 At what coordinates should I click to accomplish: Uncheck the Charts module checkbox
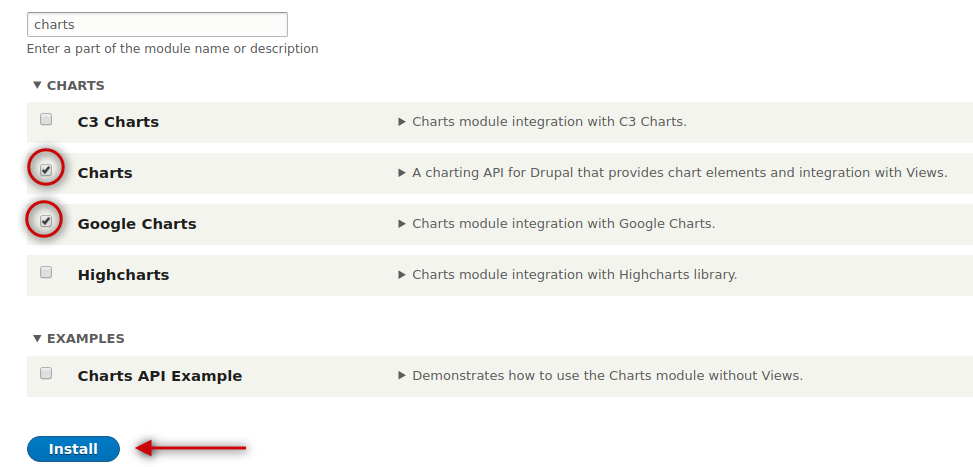pos(46,171)
